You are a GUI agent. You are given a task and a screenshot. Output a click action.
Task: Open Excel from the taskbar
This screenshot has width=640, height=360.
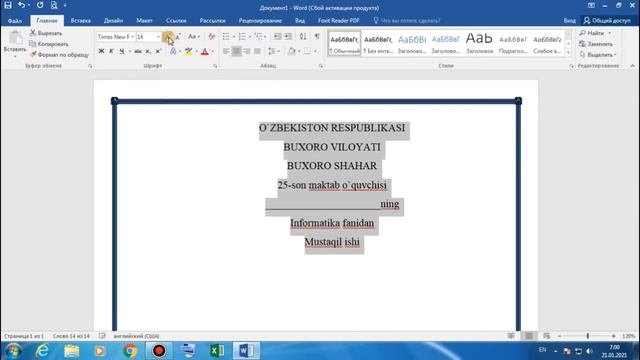coord(217,351)
